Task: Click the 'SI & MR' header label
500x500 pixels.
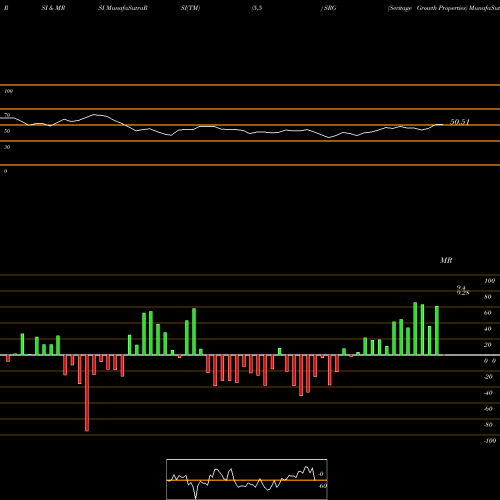Action: coord(53,8)
